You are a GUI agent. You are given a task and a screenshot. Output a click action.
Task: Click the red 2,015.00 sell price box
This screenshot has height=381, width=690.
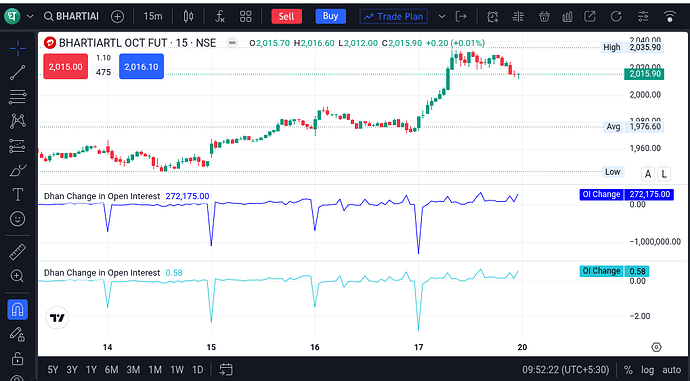point(66,67)
